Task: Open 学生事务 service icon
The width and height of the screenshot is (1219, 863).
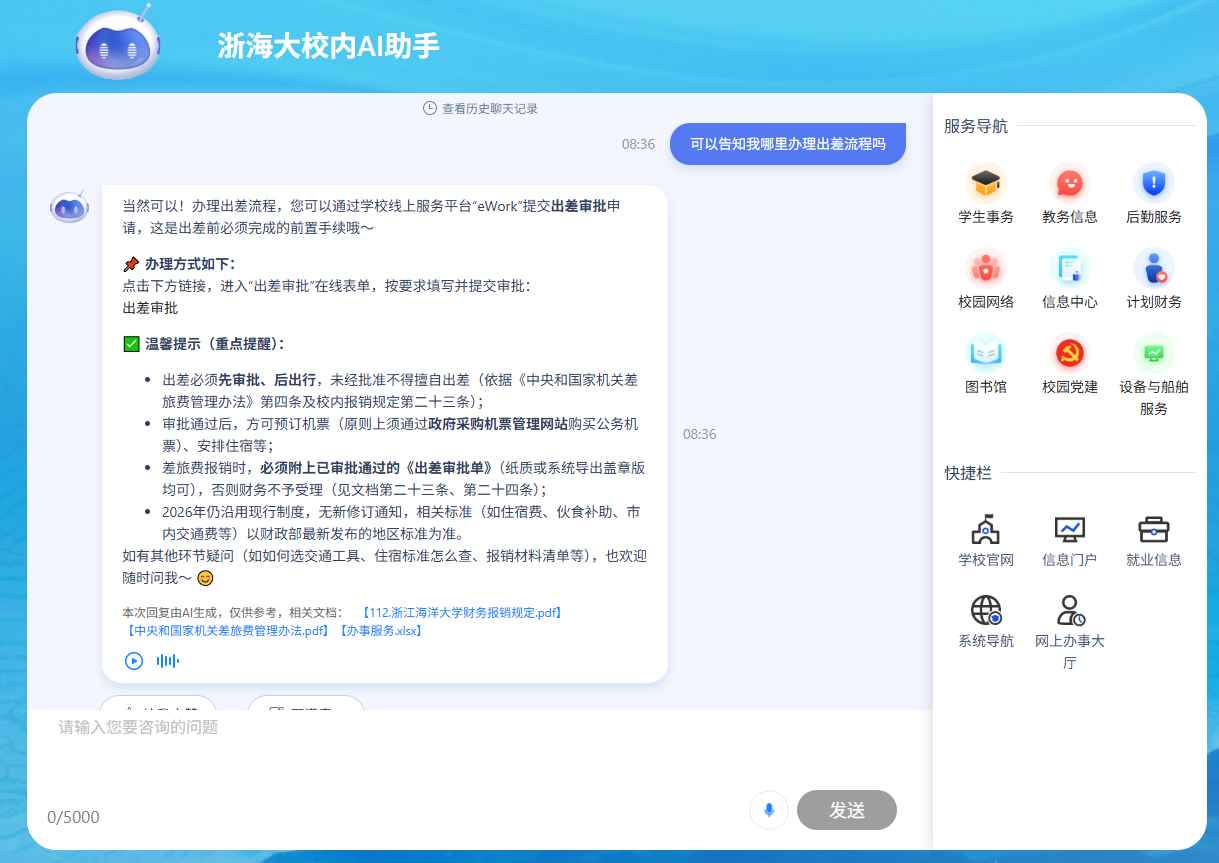Action: pos(986,184)
